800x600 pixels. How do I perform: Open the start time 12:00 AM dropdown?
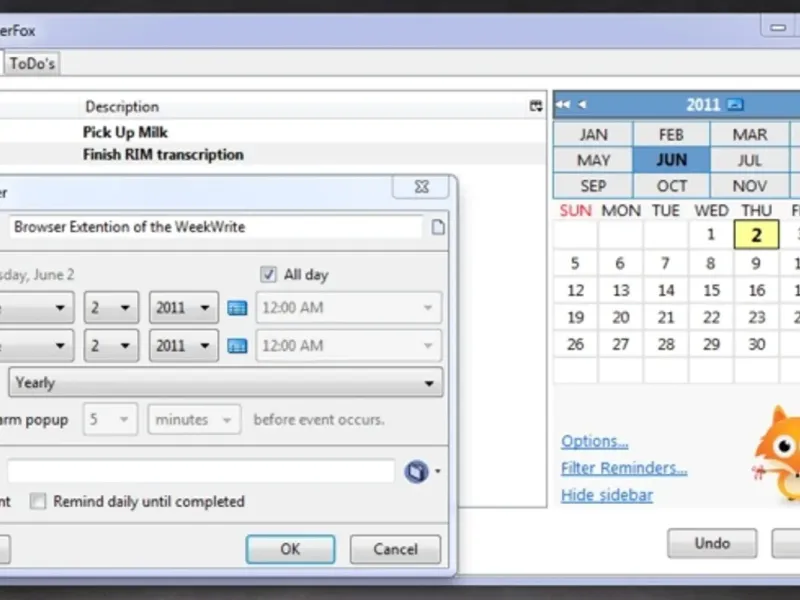348,308
